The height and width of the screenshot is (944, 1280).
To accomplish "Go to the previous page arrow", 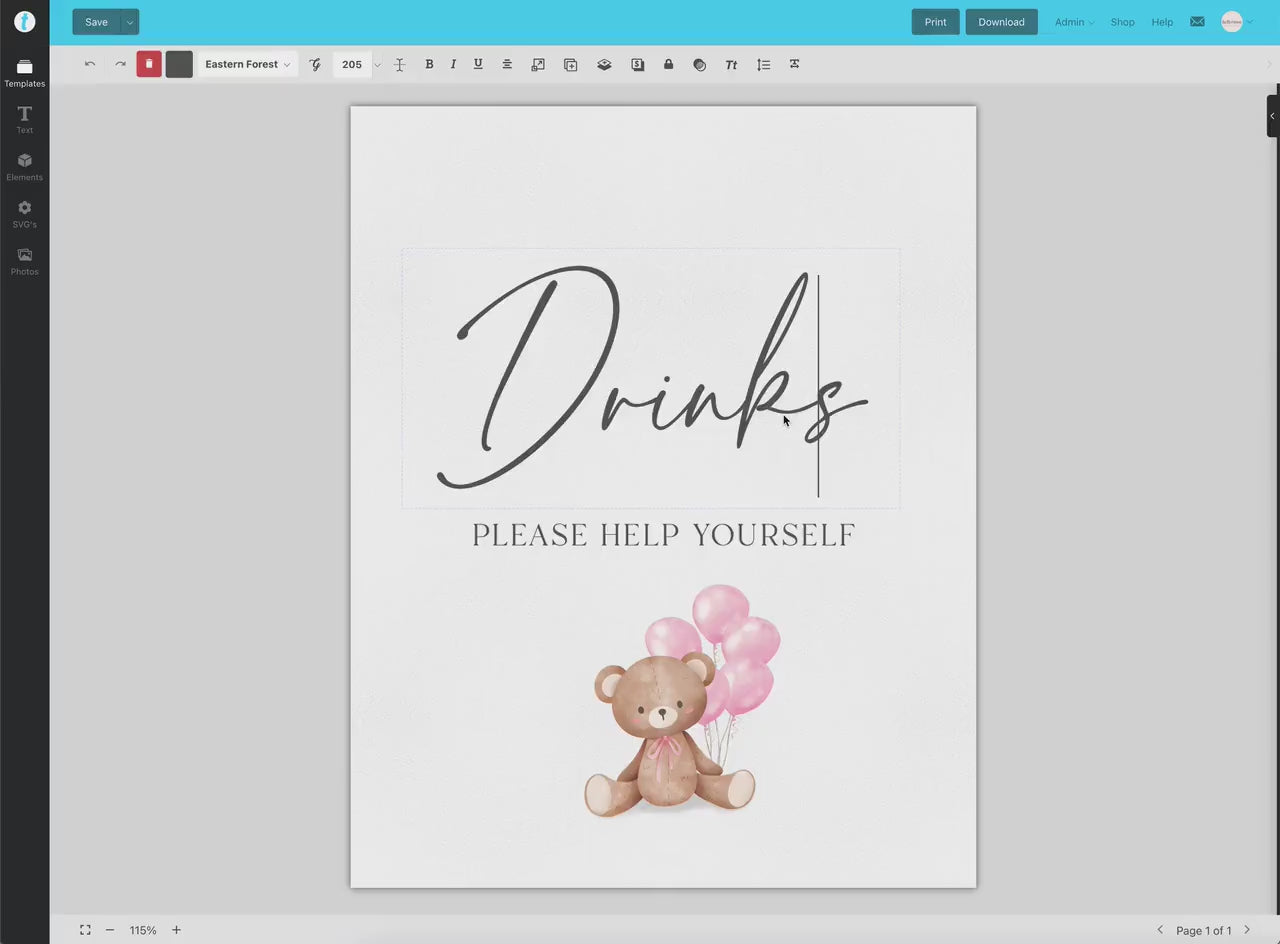I will pos(1160,930).
